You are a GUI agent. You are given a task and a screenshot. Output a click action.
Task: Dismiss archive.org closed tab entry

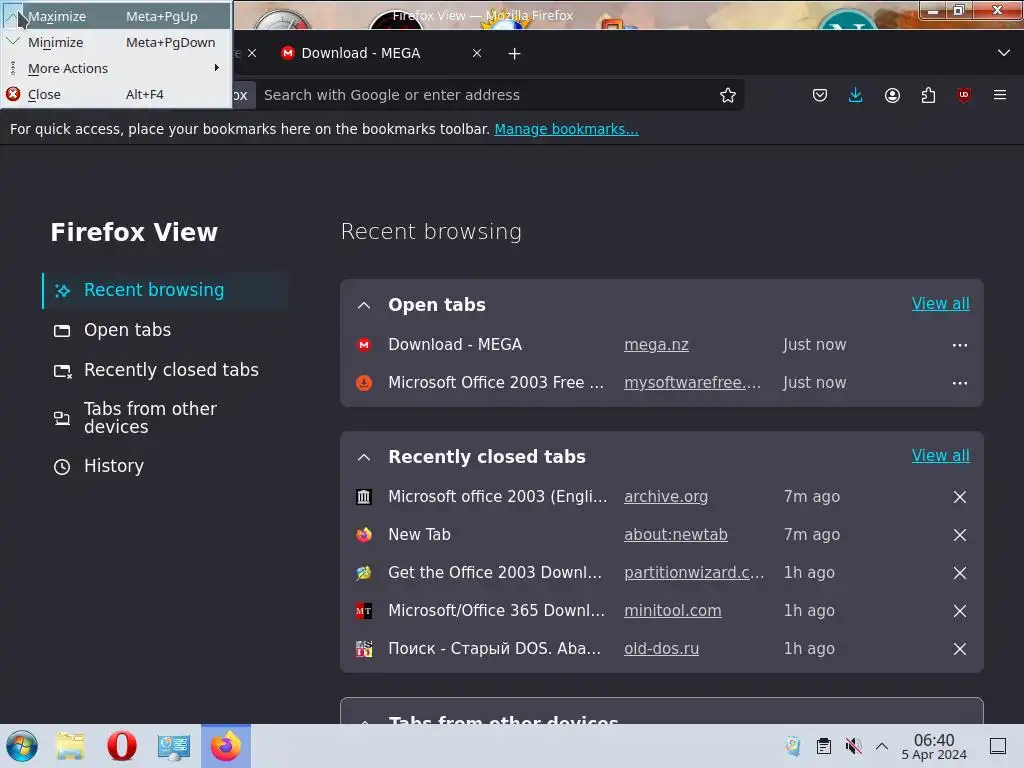pyautogui.click(x=959, y=497)
